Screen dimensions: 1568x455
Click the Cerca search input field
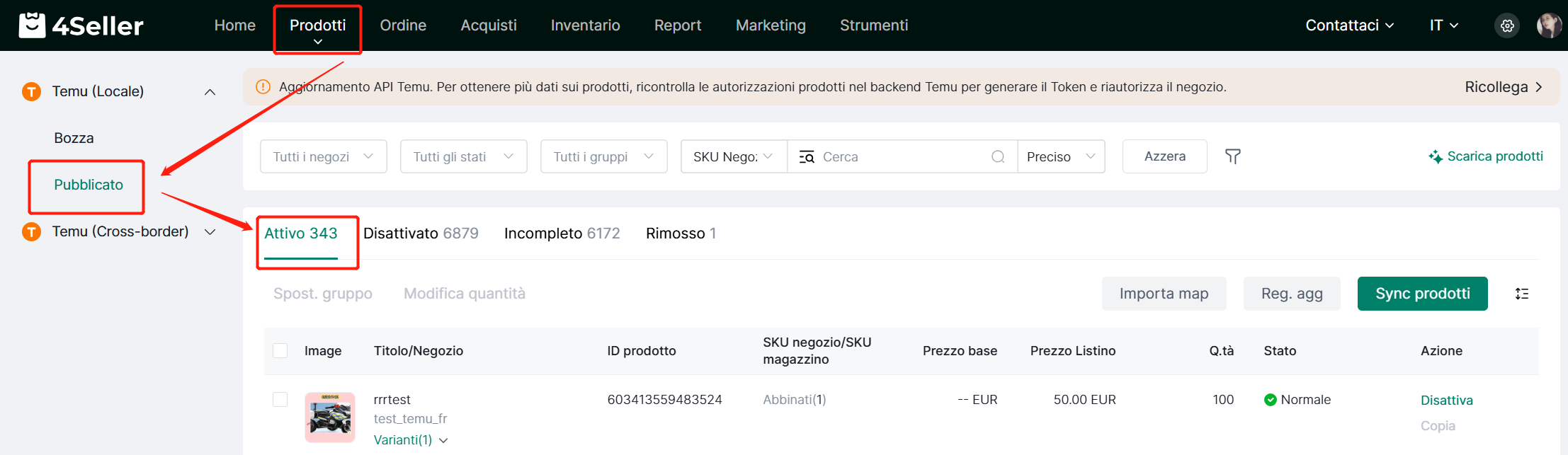click(x=903, y=156)
